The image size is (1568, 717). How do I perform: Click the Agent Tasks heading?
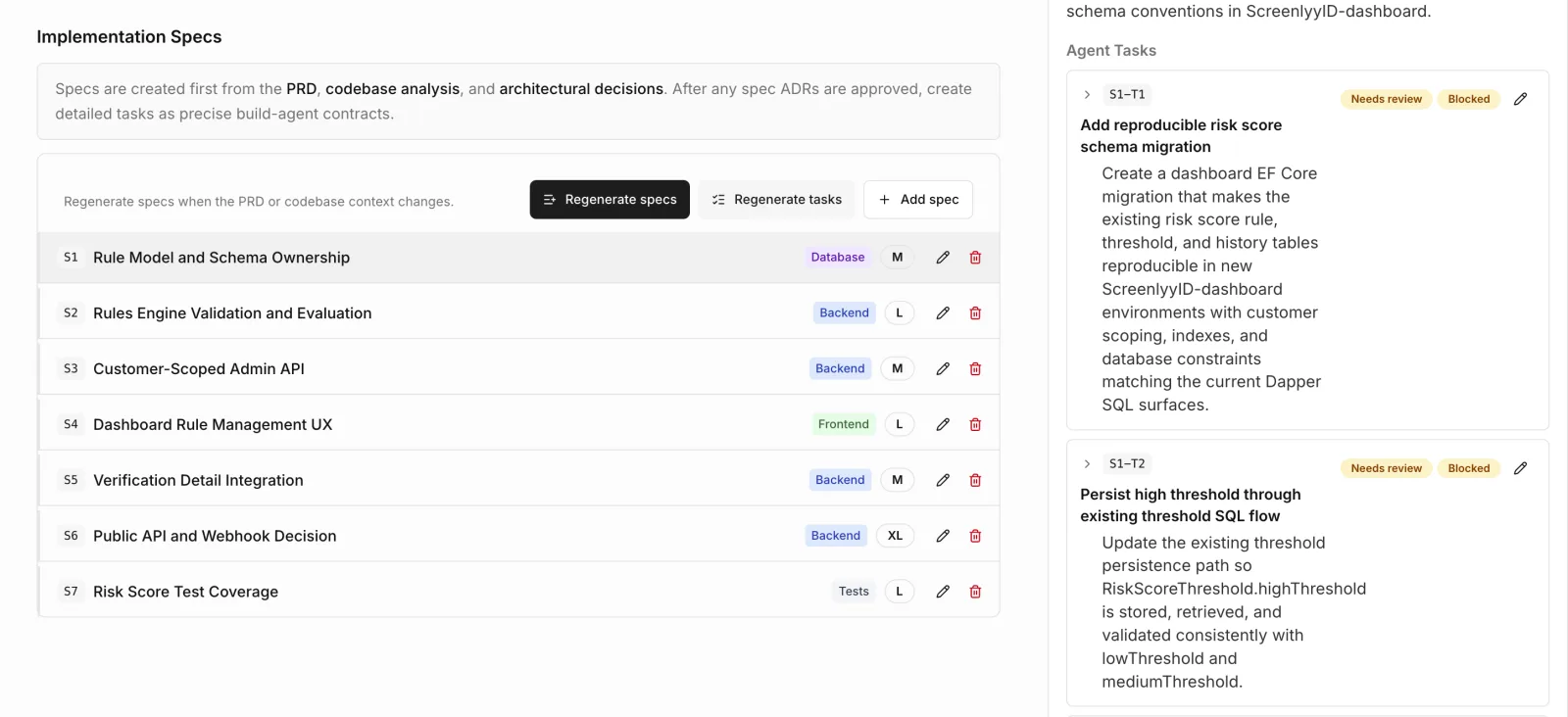click(x=1111, y=51)
